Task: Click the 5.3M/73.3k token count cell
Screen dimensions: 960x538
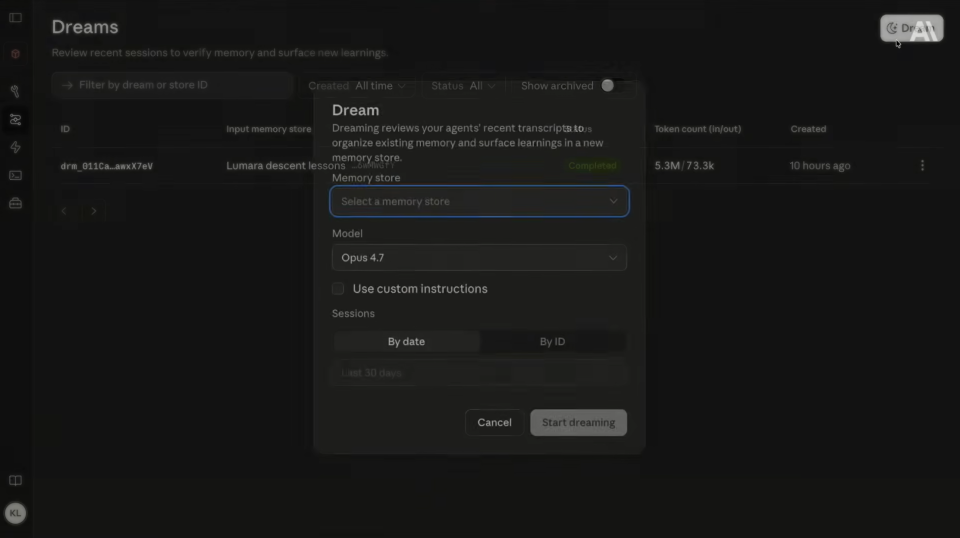Action: click(684, 166)
